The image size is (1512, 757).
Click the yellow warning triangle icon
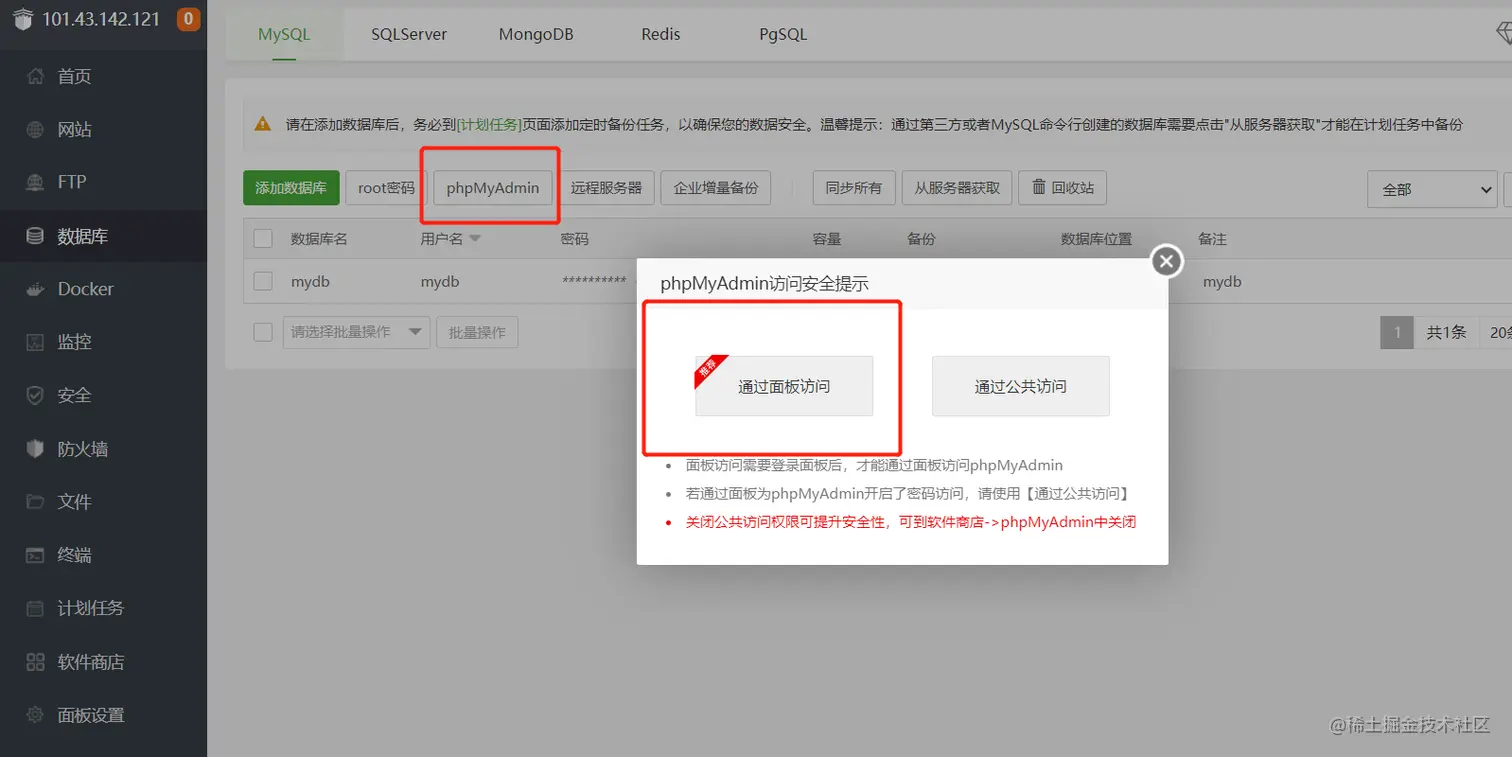tap(262, 124)
